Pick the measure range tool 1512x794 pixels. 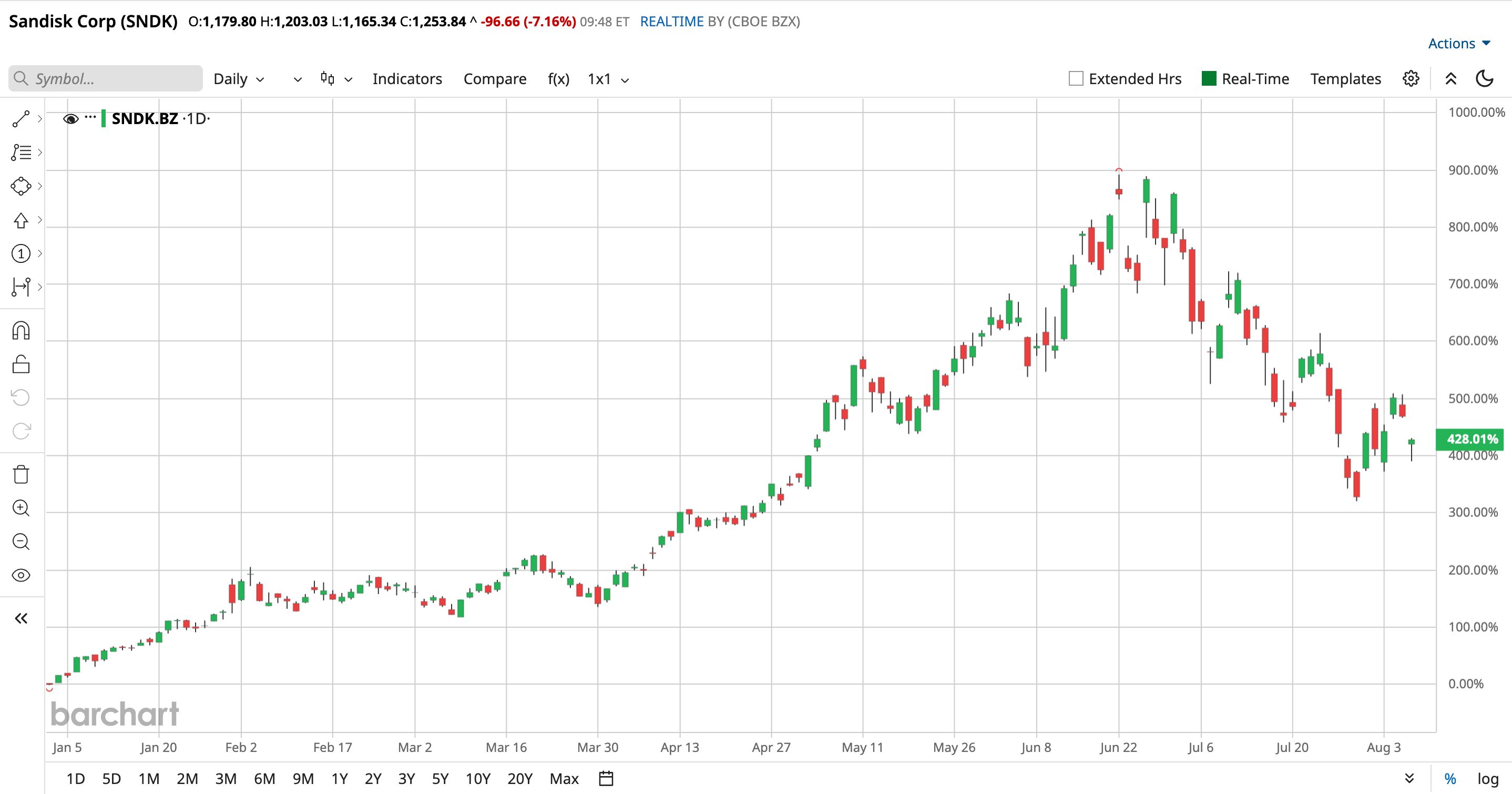coord(21,287)
